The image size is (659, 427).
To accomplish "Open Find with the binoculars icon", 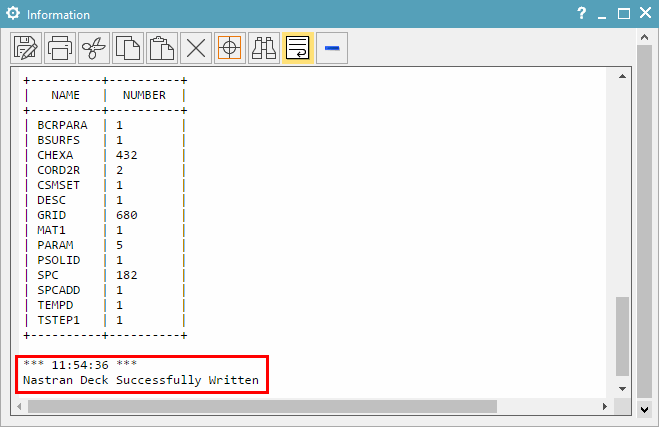I will point(264,48).
